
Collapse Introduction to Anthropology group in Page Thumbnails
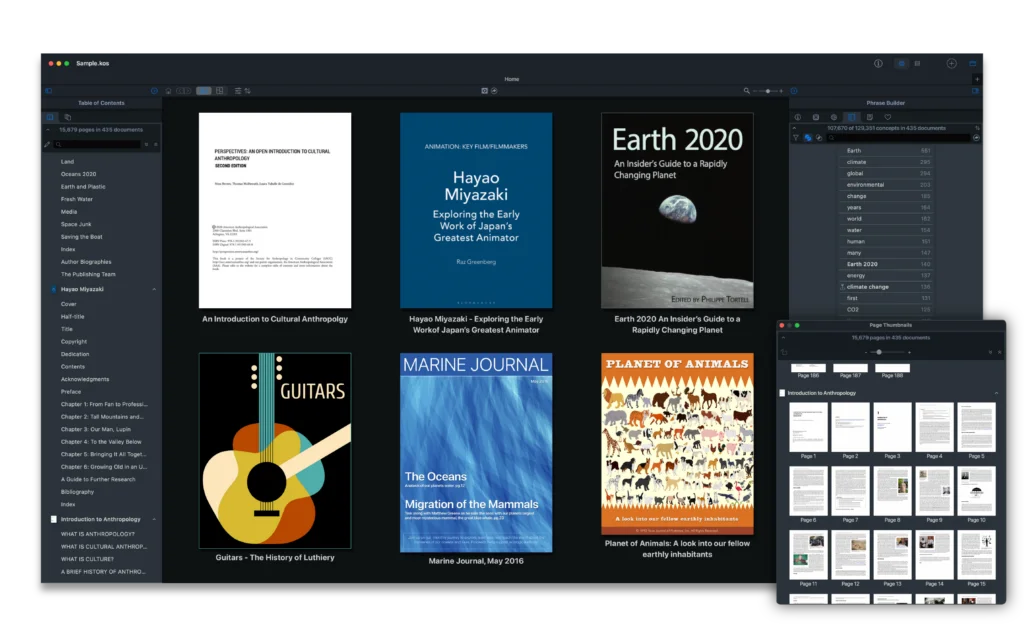click(x=996, y=393)
